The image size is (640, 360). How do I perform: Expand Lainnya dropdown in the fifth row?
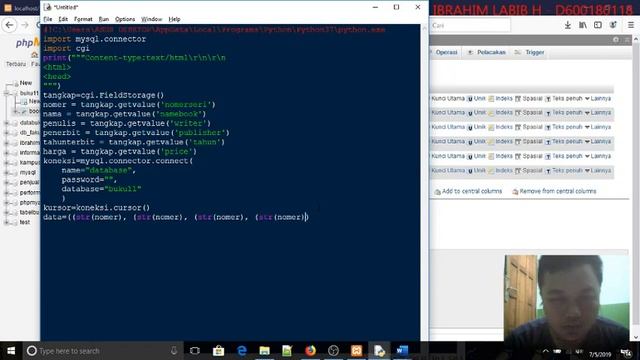tap(598, 156)
